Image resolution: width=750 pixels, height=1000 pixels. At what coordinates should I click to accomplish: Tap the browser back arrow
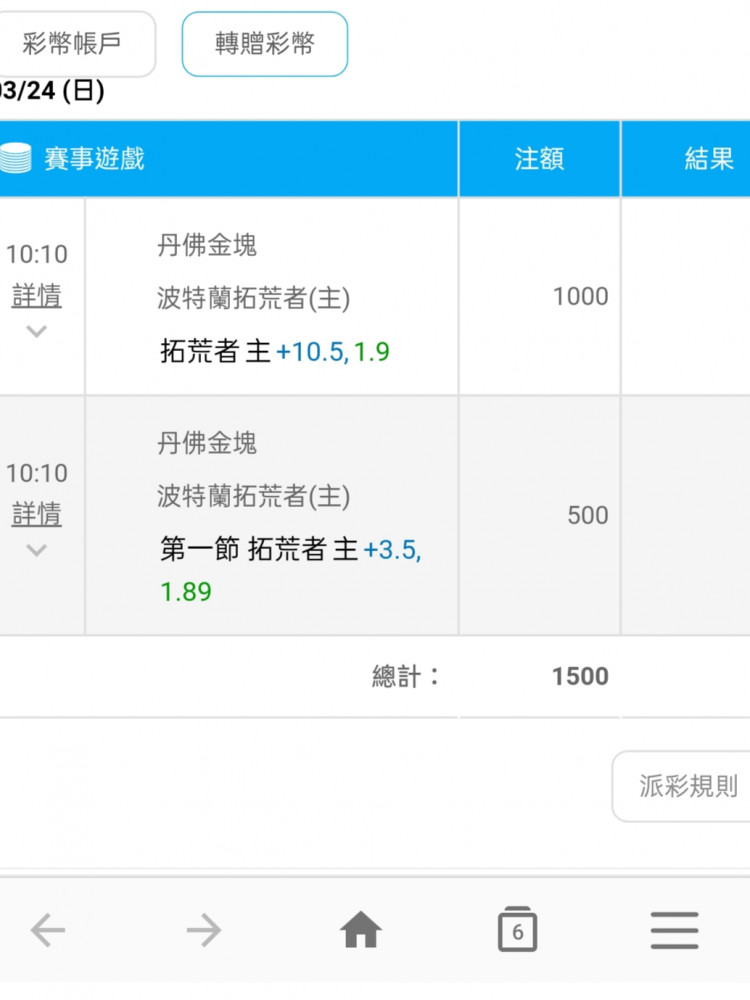pos(47,931)
